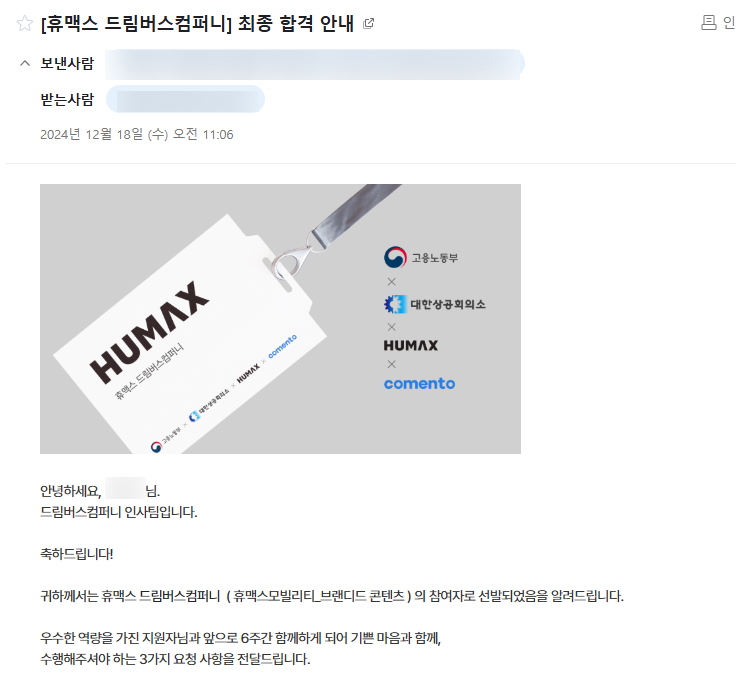
Task: Click the 보낸사람 label
Action: point(67,63)
